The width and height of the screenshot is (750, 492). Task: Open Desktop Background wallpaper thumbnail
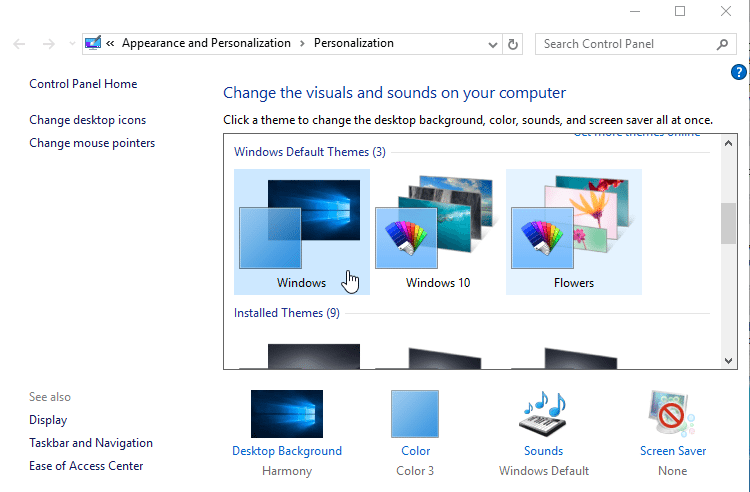[287, 414]
